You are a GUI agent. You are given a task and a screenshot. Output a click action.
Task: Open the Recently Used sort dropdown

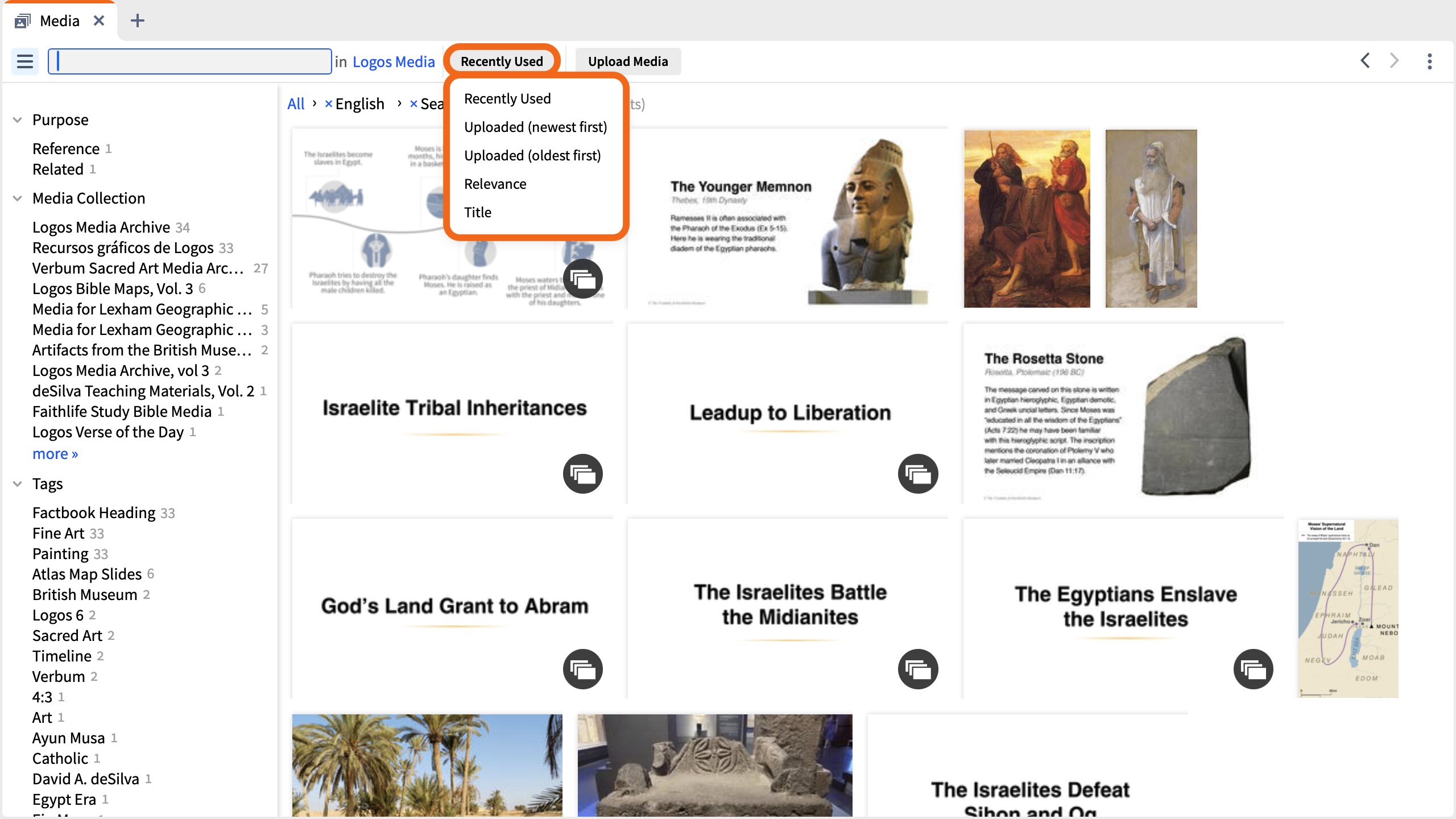coord(502,61)
